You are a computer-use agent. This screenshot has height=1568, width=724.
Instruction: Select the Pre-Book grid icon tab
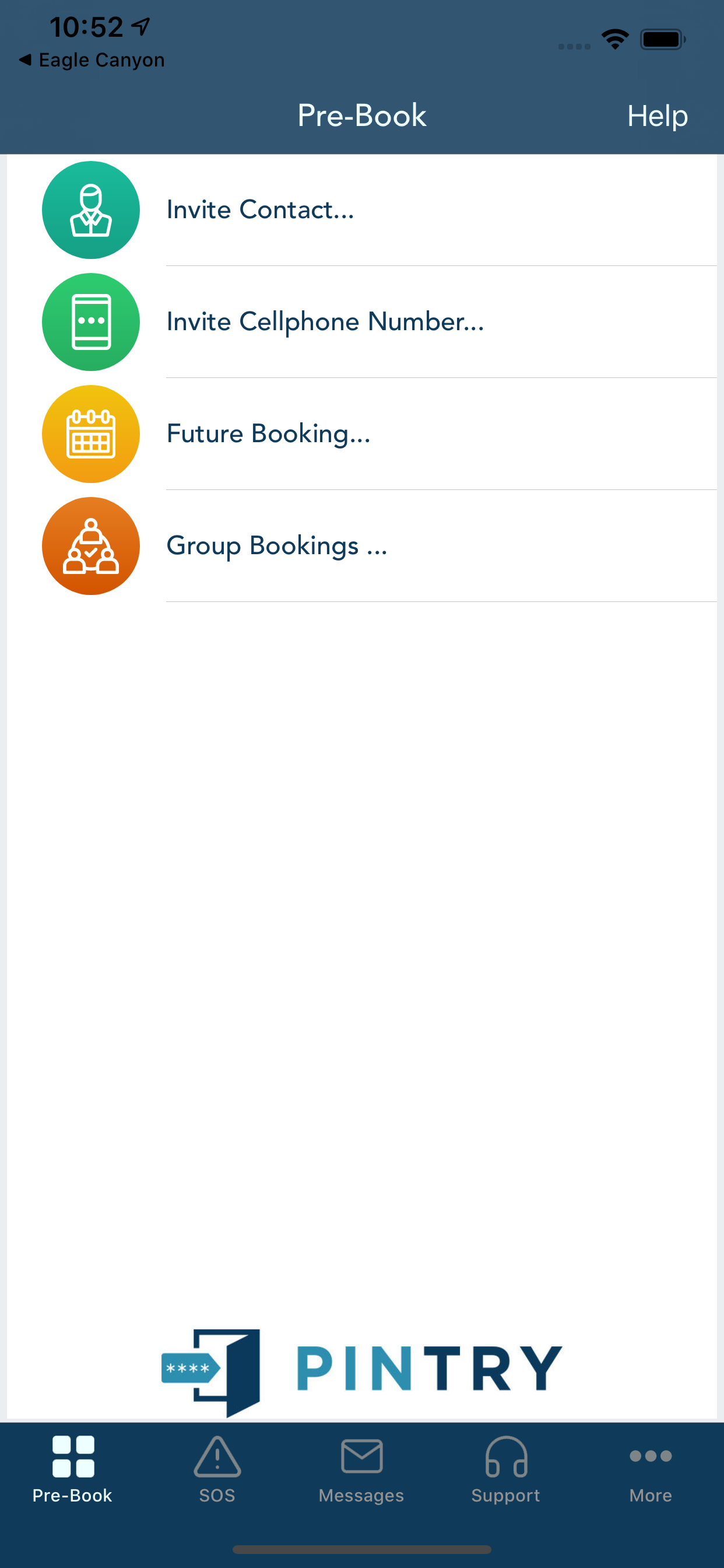(x=73, y=1457)
